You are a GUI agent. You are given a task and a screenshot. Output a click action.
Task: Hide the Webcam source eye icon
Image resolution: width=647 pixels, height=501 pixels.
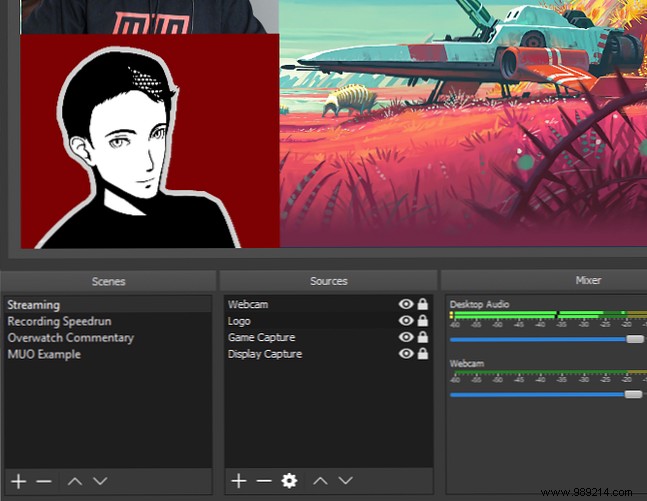pos(406,304)
